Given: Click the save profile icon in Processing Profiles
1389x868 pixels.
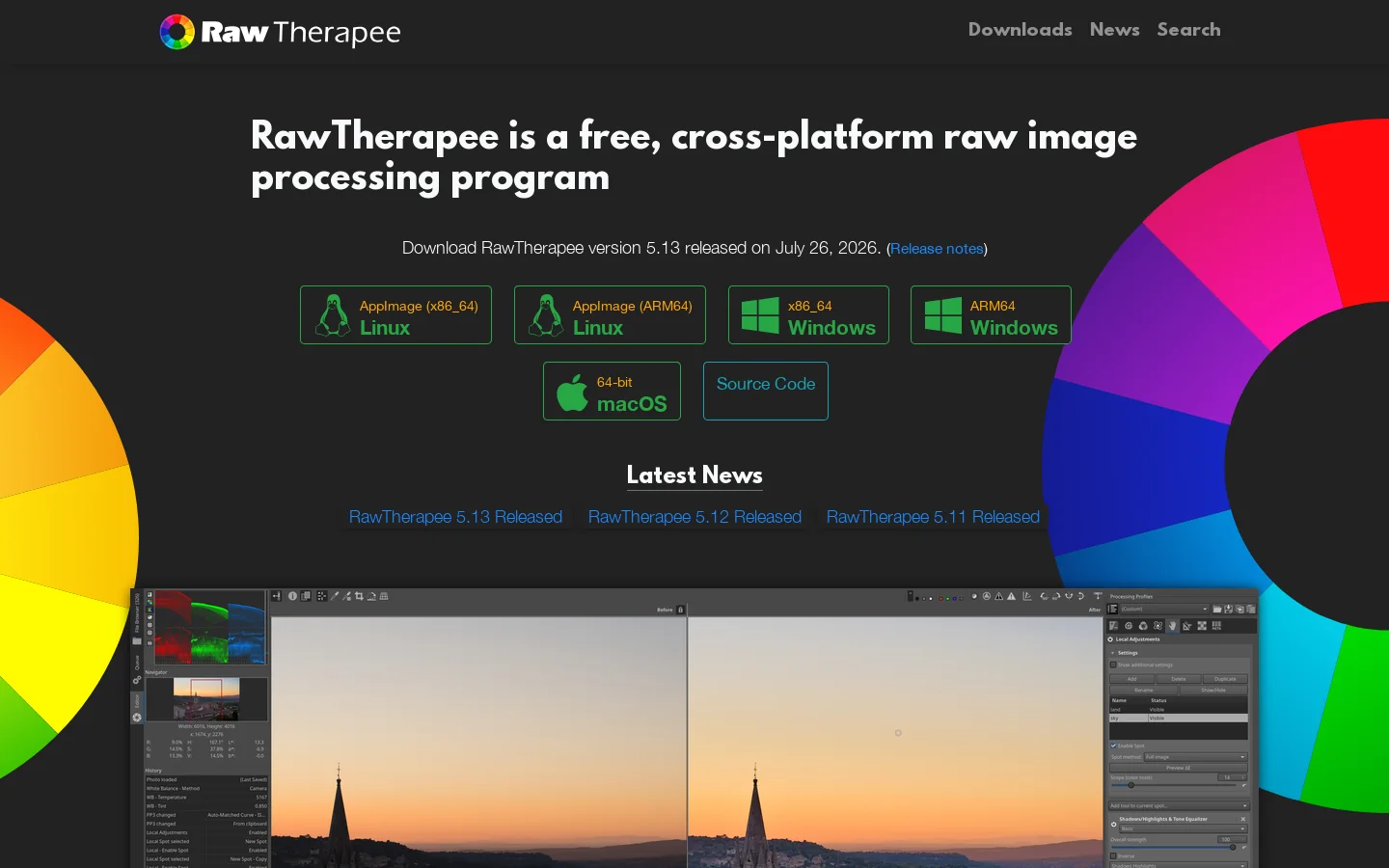Looking at the screenshot, I should click(1228, 610).
